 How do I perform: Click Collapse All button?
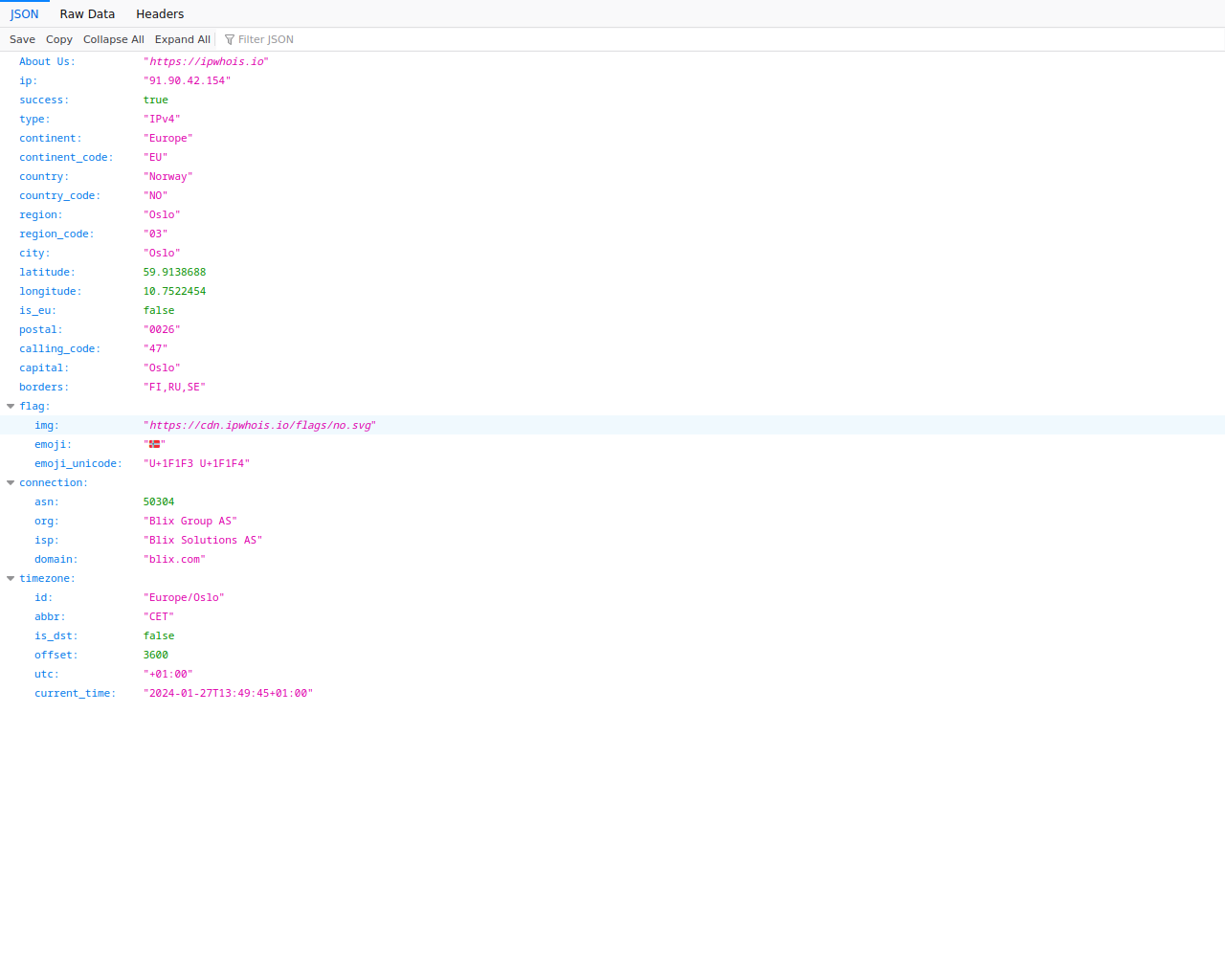114,39
